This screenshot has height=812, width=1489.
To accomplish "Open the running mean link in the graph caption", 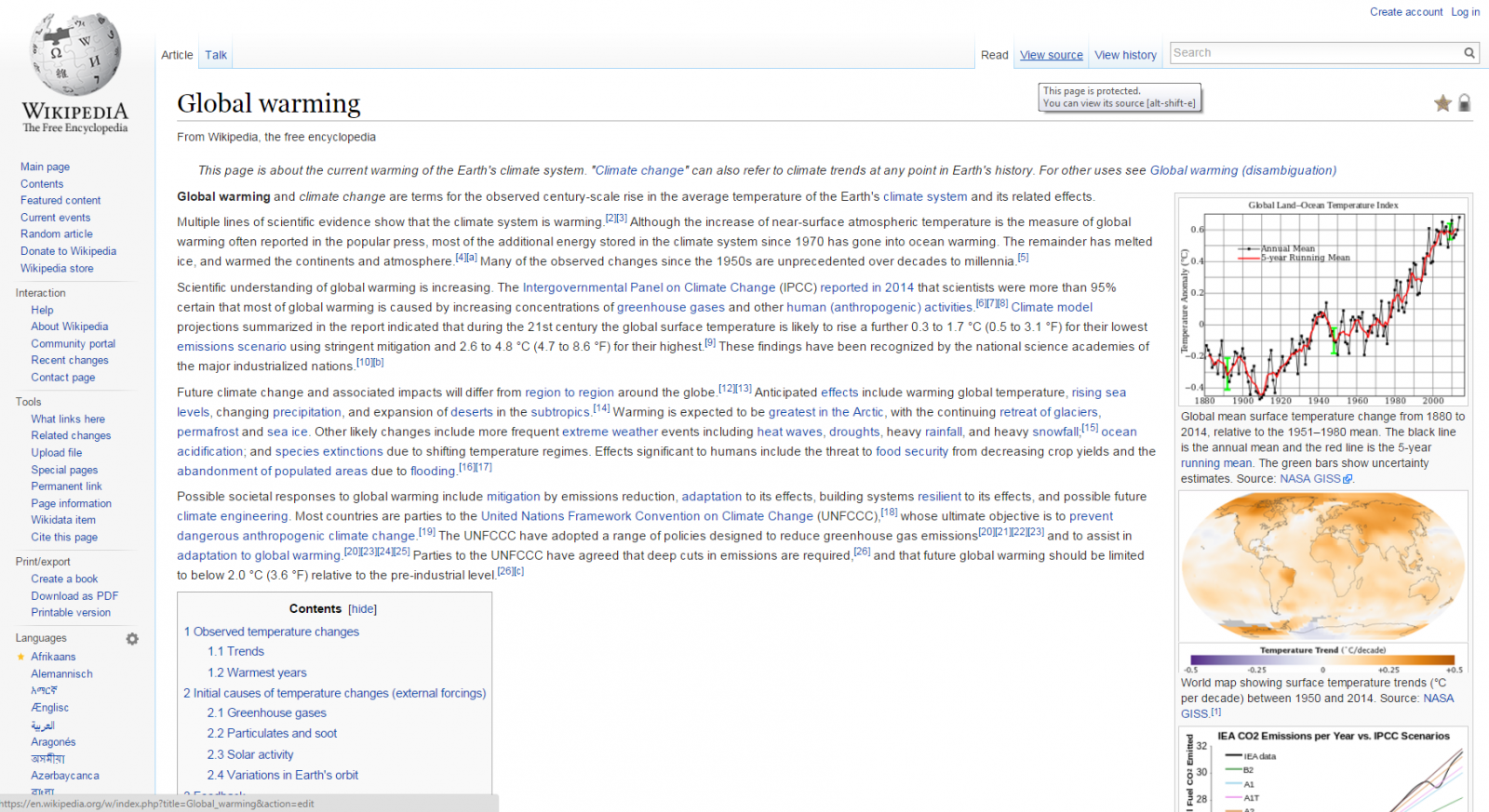I will pyautogui.click(x=1216, y=463).
